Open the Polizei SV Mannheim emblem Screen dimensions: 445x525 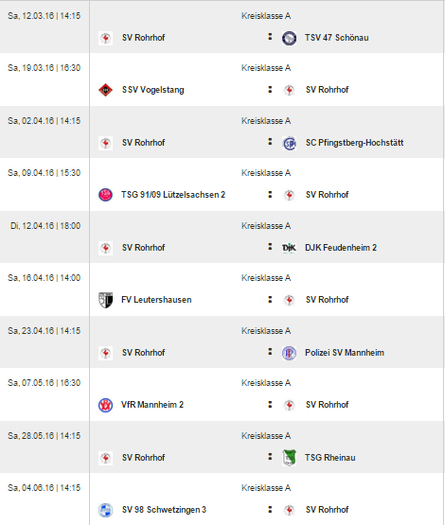pos(289,353)
